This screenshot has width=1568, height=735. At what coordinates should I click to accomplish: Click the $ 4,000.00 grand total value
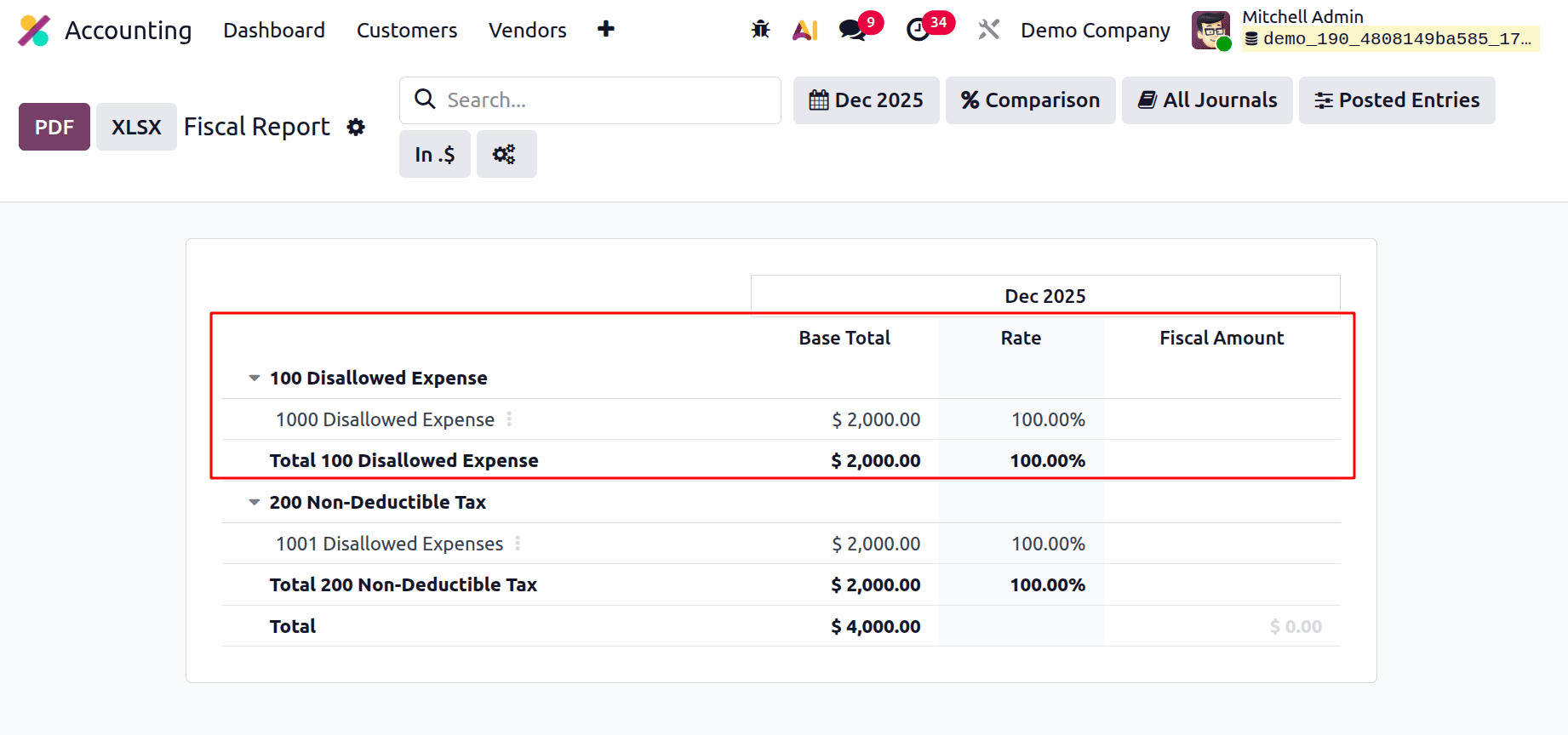[x=876, y=626]
